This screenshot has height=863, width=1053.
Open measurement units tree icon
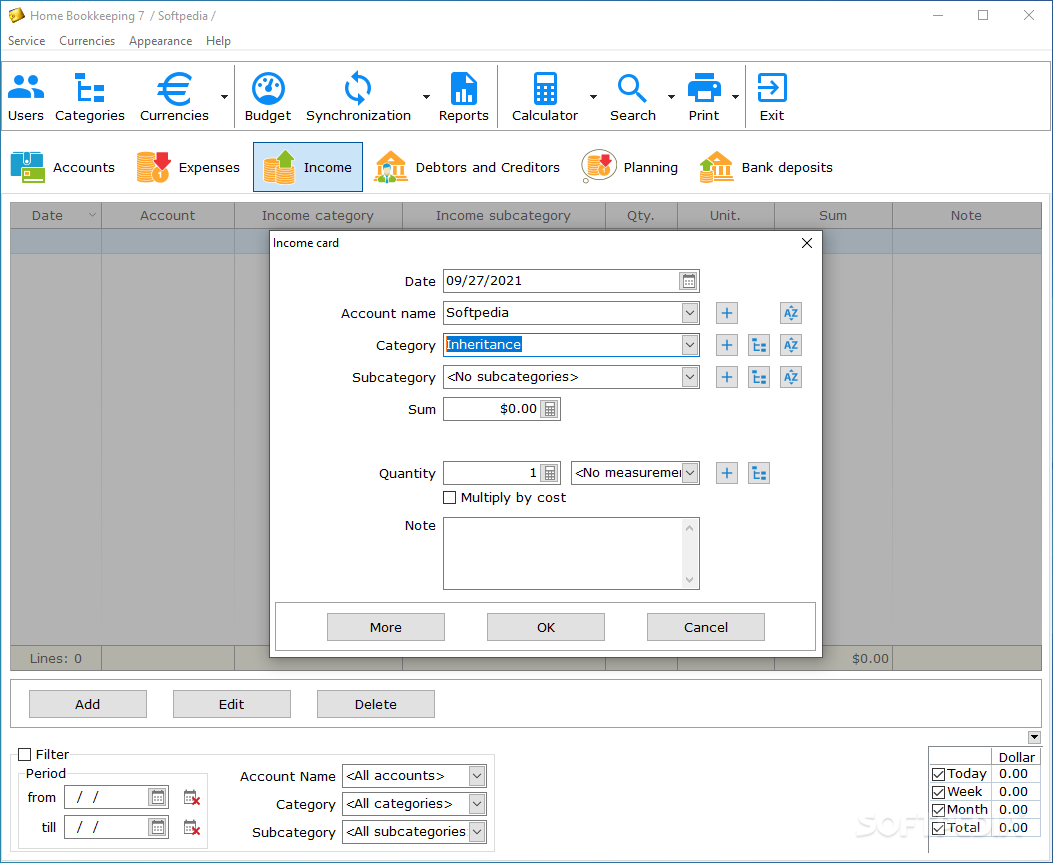click(x=759, y=473)
